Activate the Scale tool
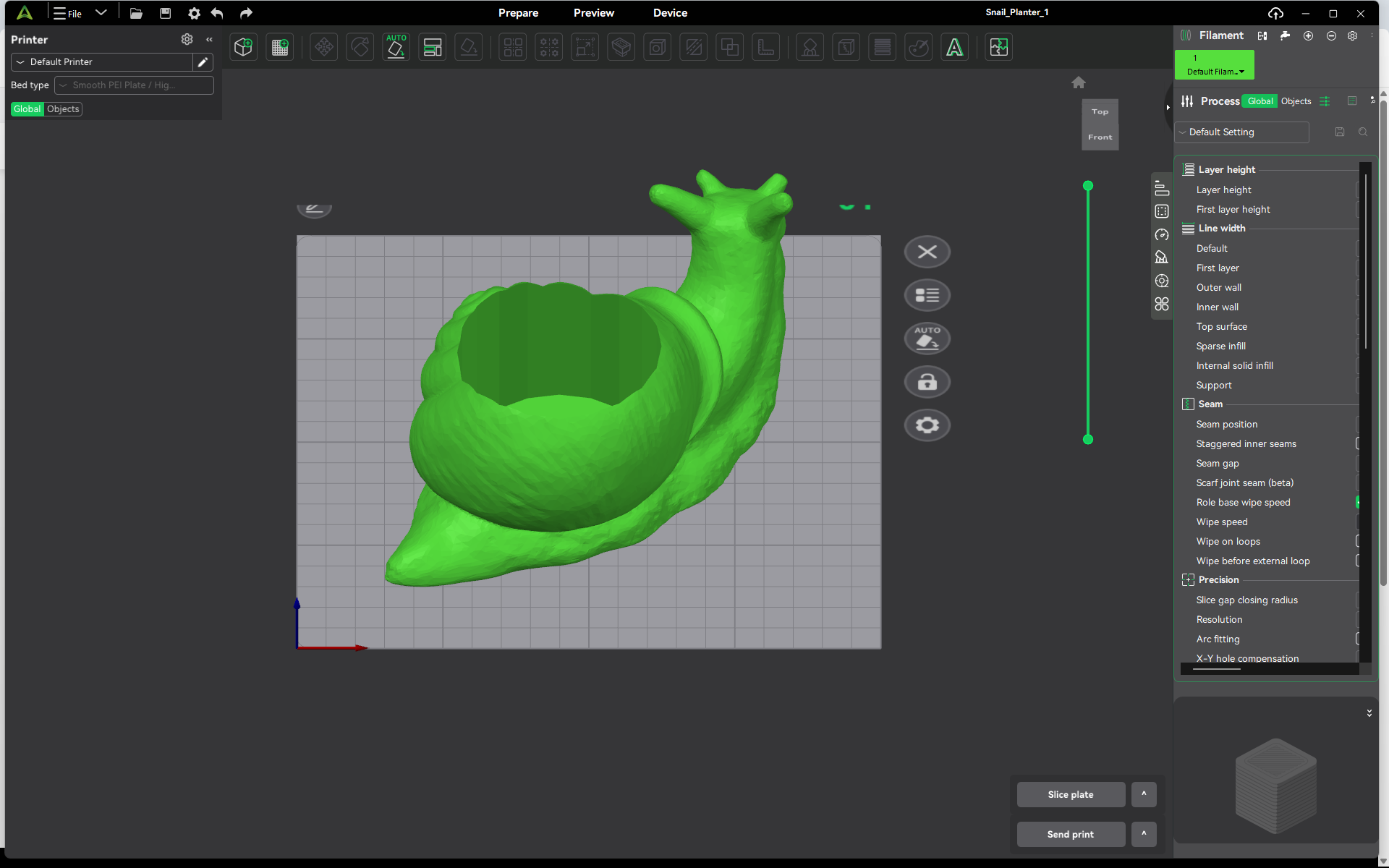Screen dimensions: 1389x868 [x=585, y=46]
